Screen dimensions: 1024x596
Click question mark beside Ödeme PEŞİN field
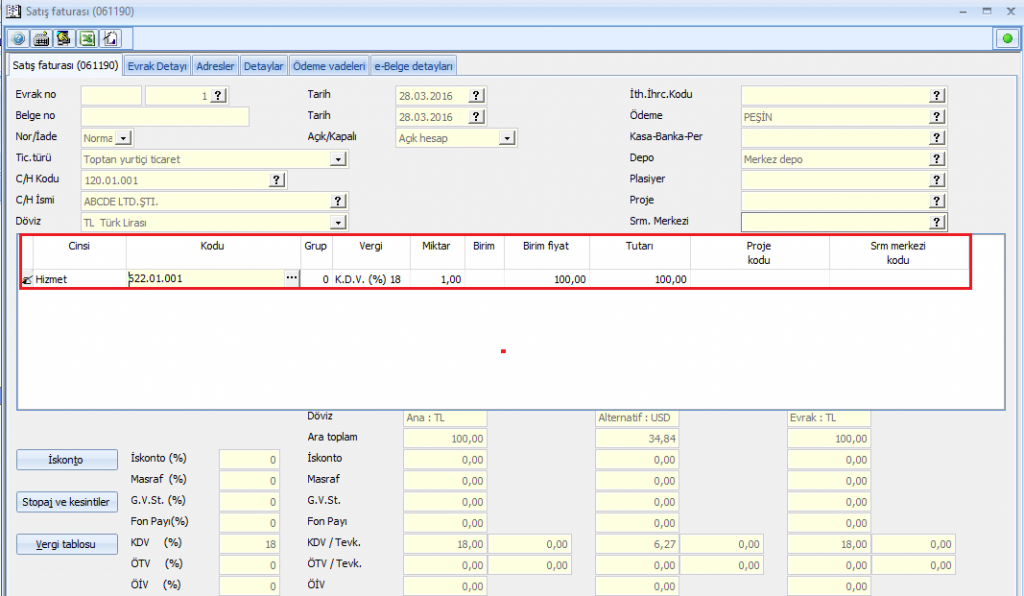[937, 117]
